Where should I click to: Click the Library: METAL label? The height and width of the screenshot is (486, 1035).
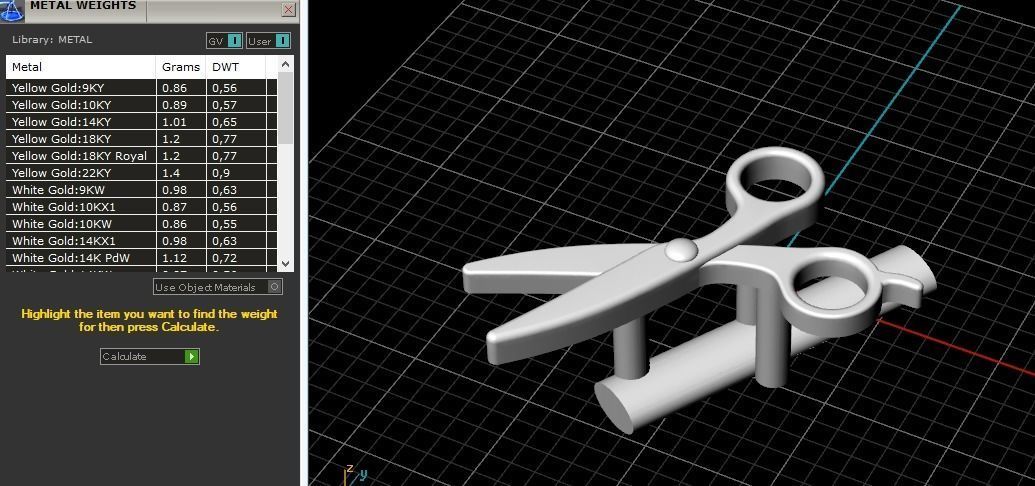tap(52, 40)
